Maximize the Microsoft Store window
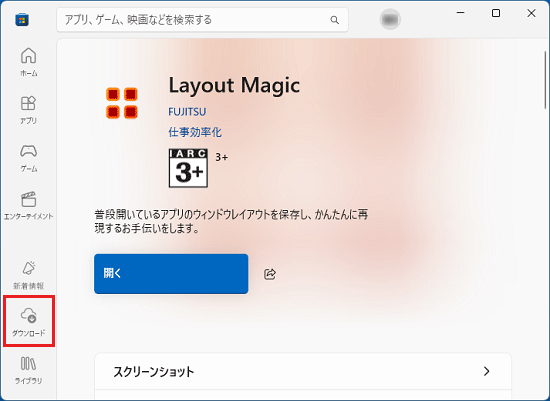 coord(496,13)
